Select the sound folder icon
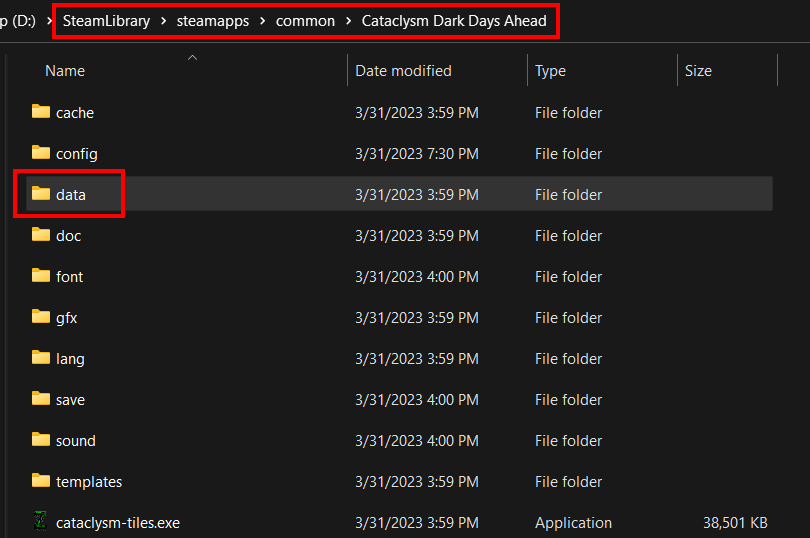Viewport: 810px width, 538px height. 41,440
